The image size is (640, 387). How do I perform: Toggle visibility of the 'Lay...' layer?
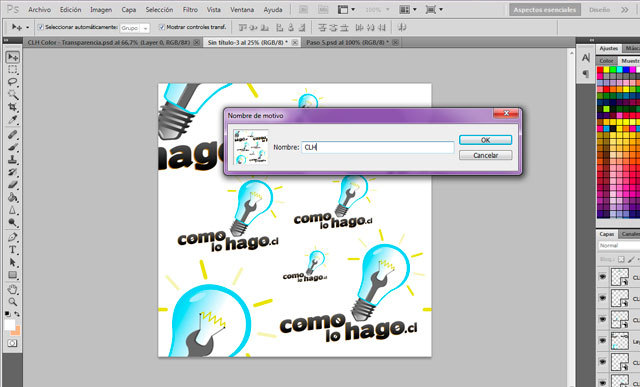point(603,341)
